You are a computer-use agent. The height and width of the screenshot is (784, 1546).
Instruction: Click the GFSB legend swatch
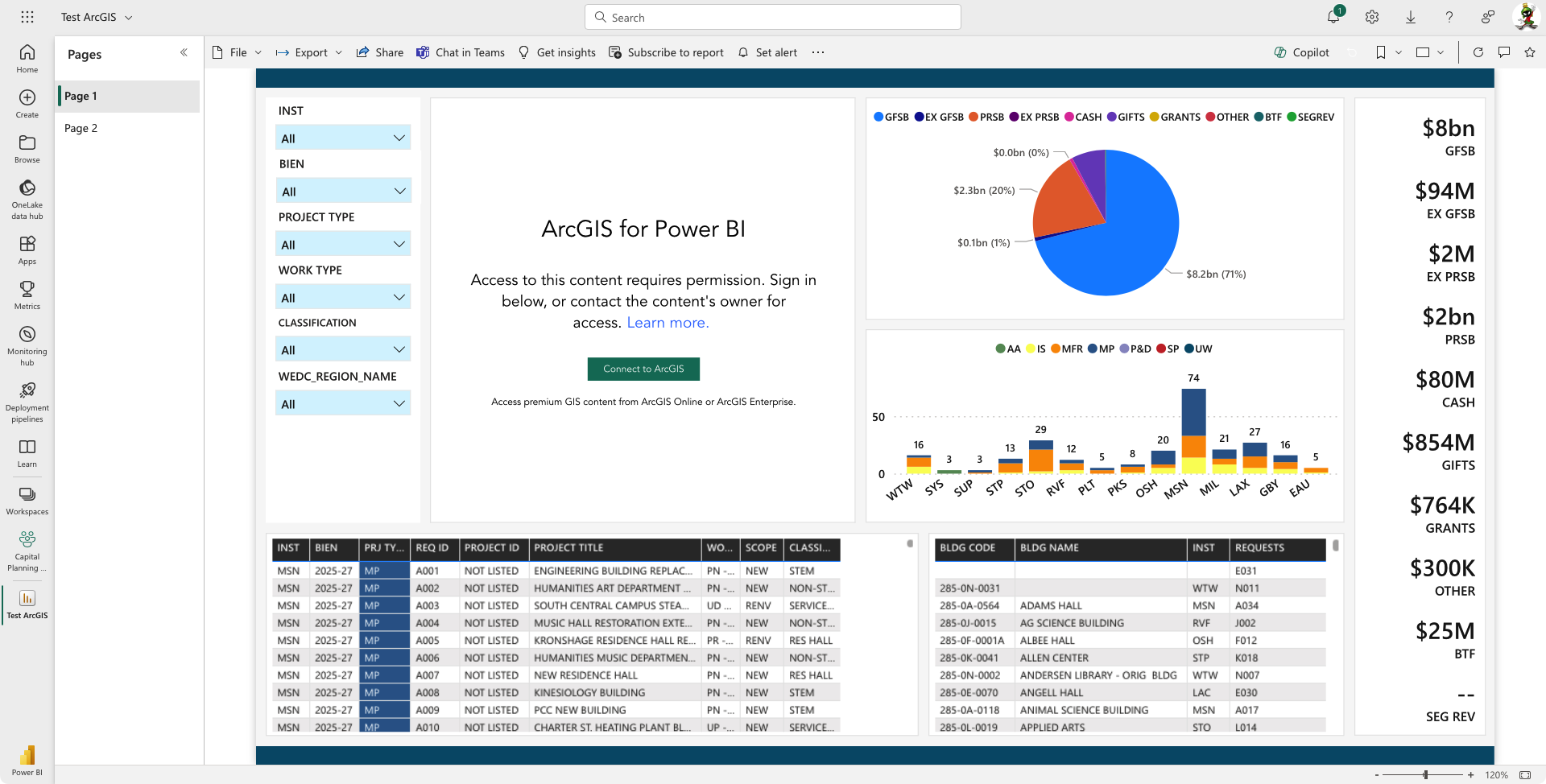[x=878, y=117]
